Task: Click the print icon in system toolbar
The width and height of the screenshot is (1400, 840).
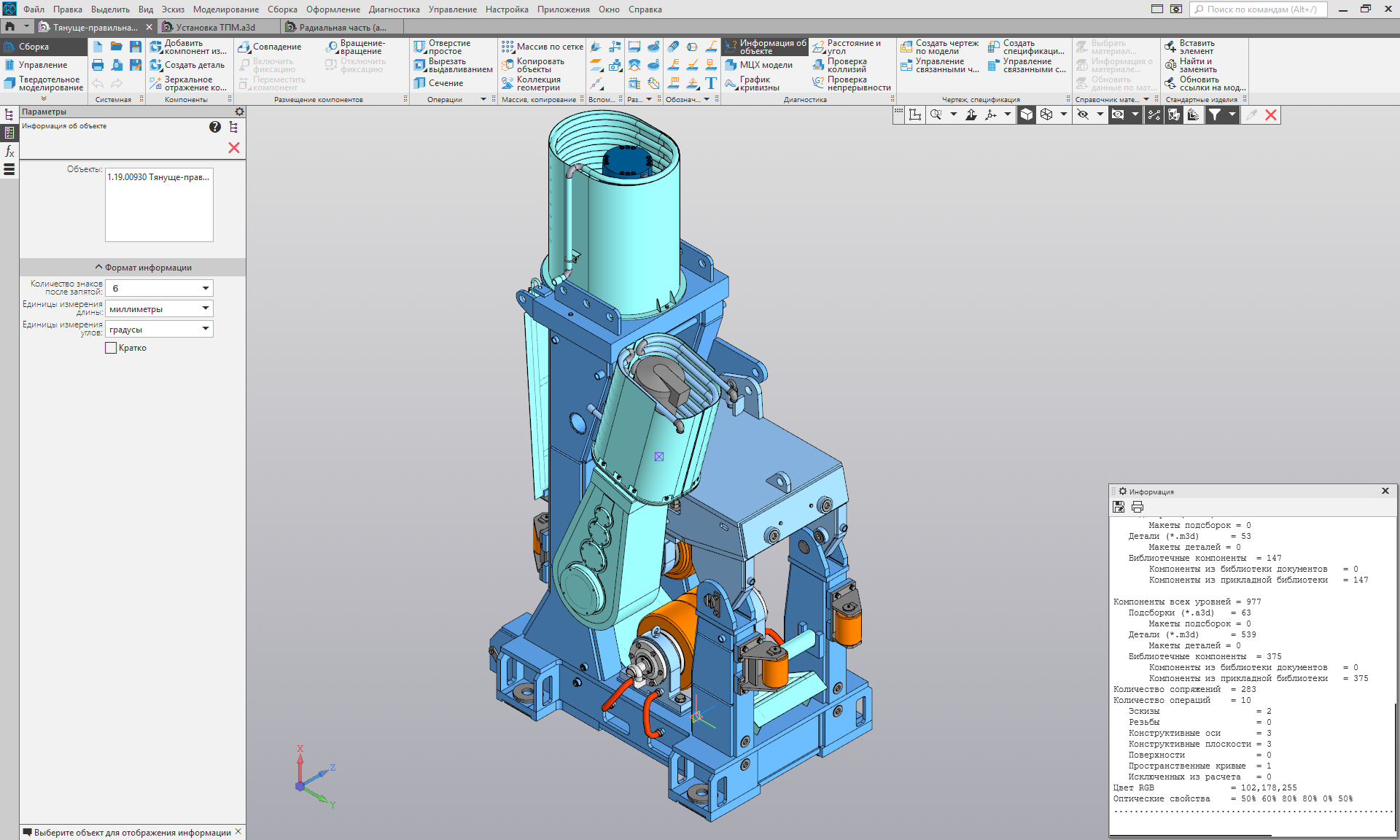Action: point(98,65)
